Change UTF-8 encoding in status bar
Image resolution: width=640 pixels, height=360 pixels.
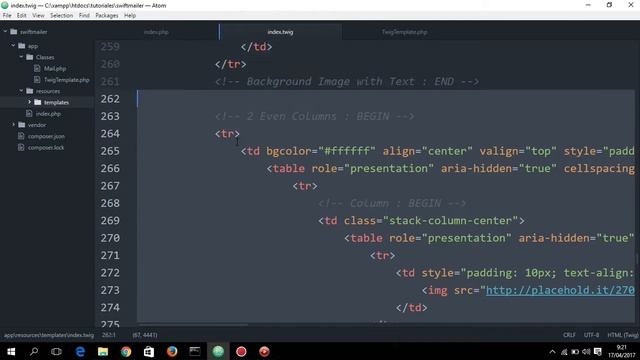591,335
